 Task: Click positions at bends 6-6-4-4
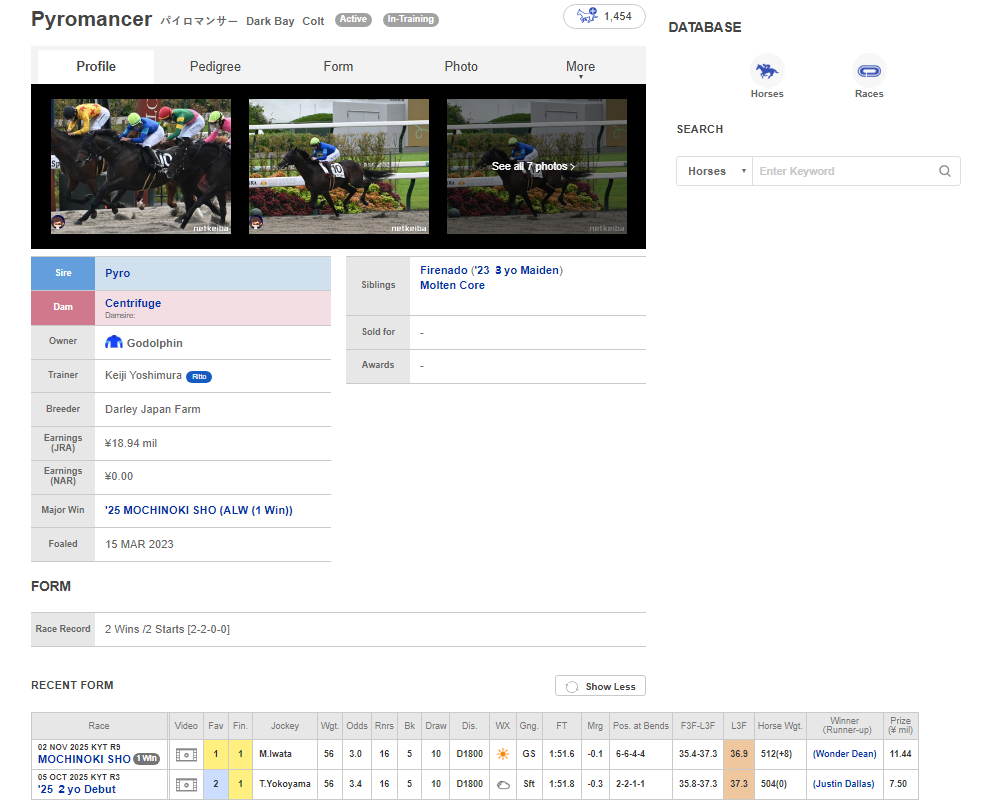click(x=630, y=754)
